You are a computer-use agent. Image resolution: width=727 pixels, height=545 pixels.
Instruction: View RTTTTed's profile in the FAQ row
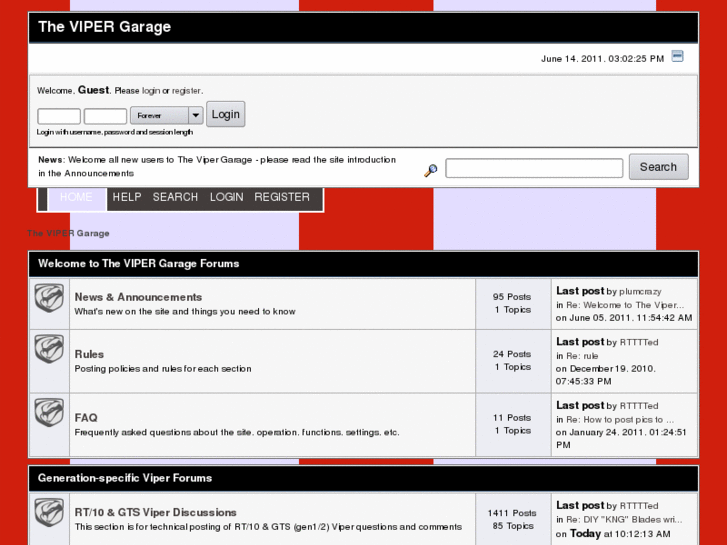coord(639,406)
